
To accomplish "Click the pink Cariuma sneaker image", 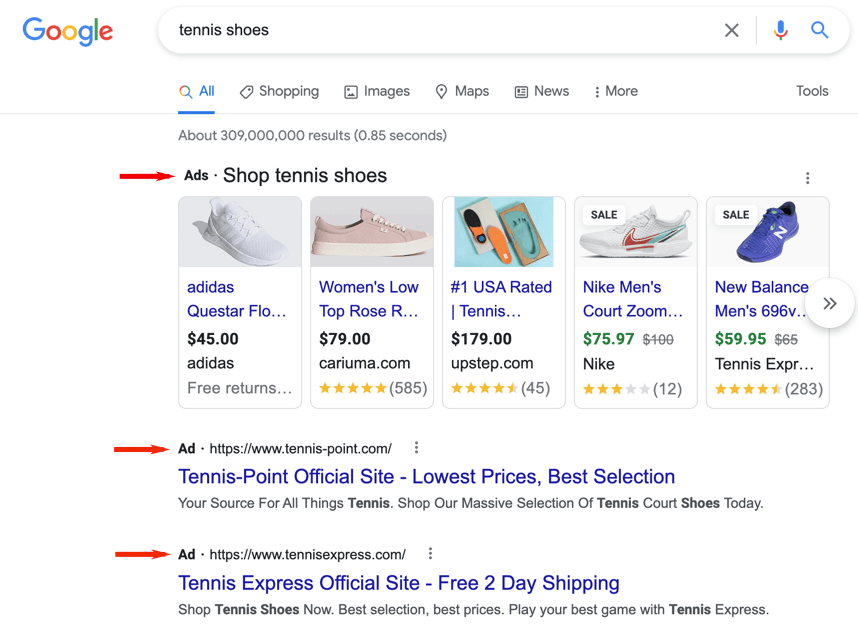I will [x=372, y=232].
